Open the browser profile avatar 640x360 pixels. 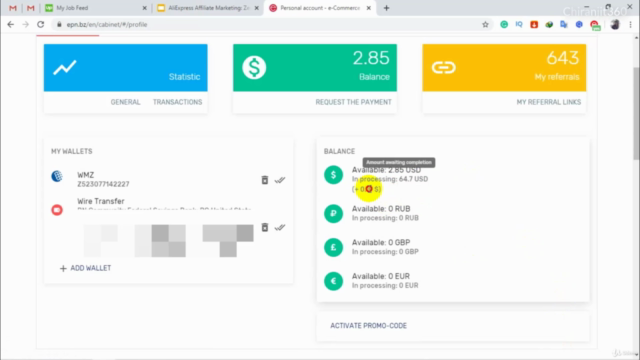coord(615,24)
